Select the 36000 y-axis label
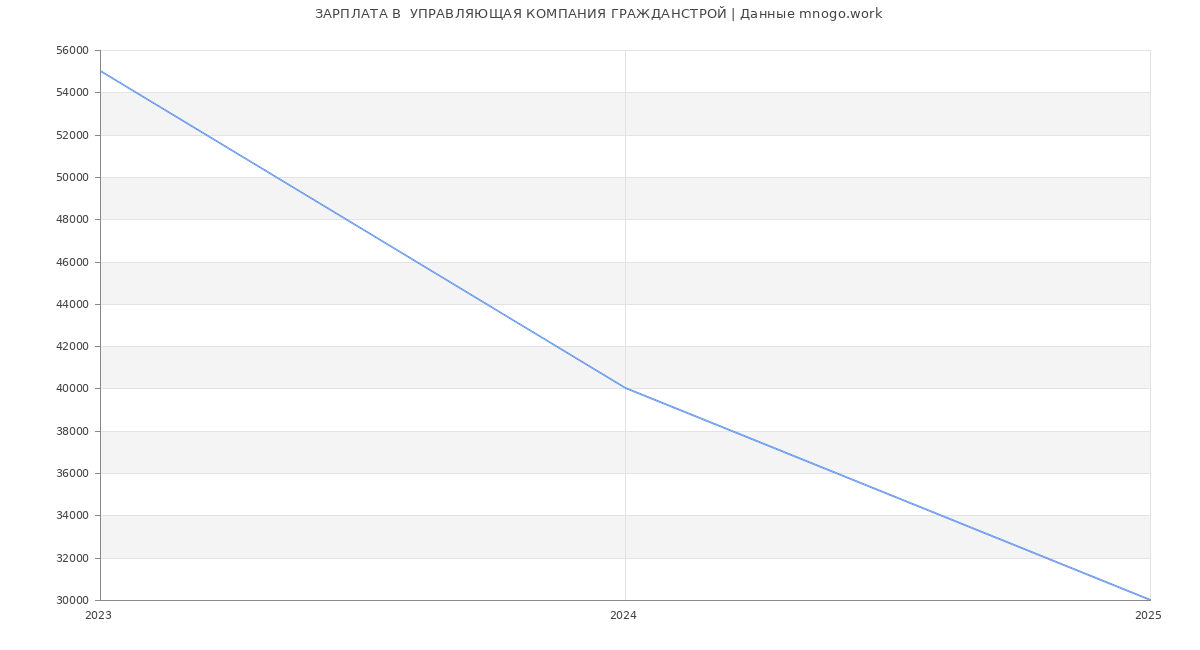Viewport: 1200px width, 650px height. click(x=74, y=473)
